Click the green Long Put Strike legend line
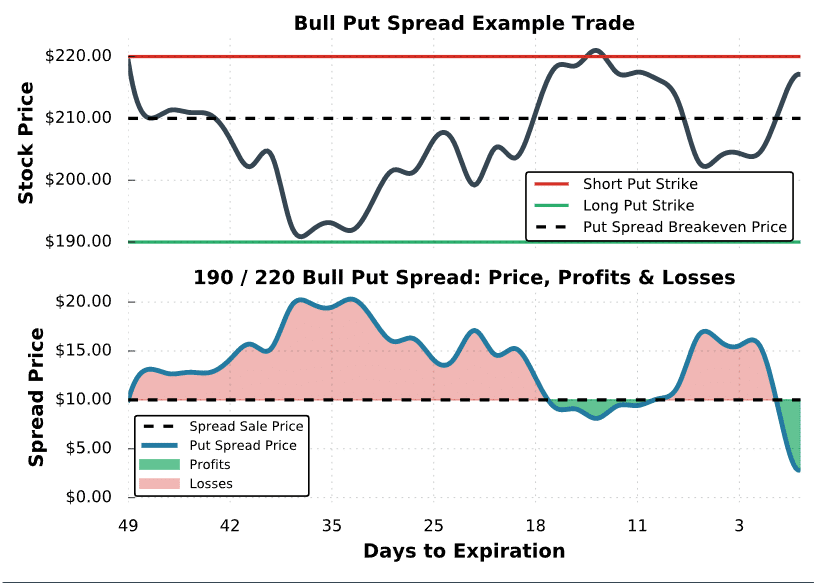The width and height of the screenshot is (814, 583). 552,206
